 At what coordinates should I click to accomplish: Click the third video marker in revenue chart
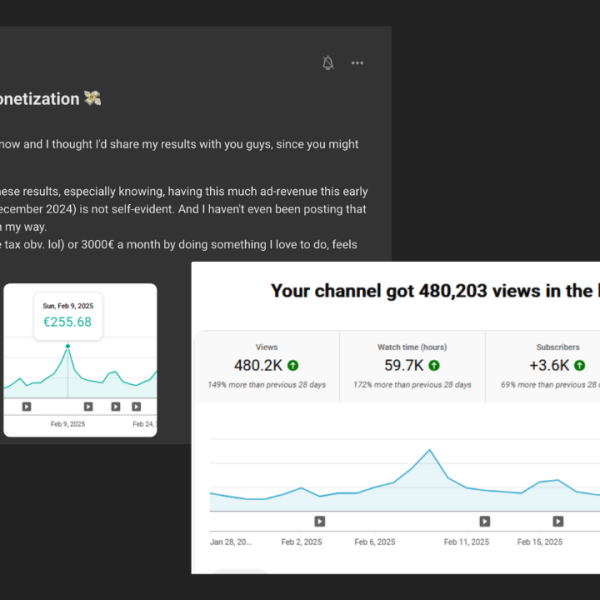click(115, 406)
